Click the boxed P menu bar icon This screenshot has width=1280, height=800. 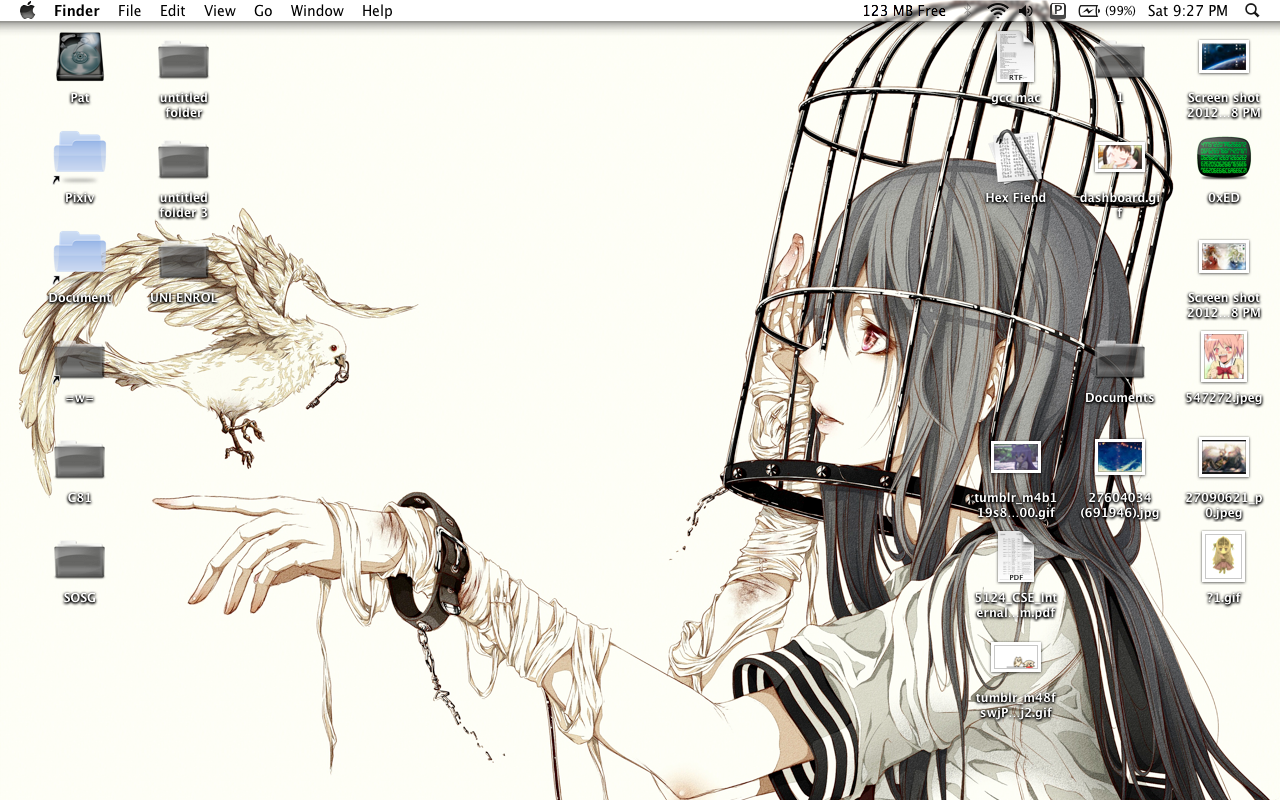(x=1058, y=11)
